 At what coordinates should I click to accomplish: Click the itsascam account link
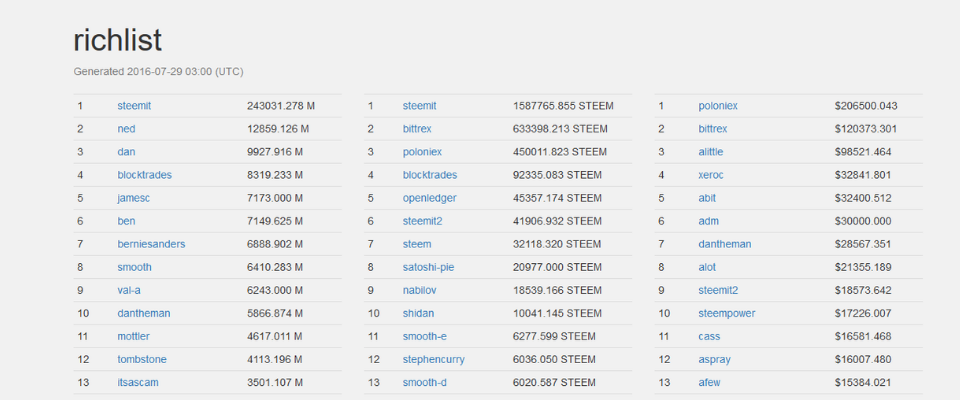point(138,383)
